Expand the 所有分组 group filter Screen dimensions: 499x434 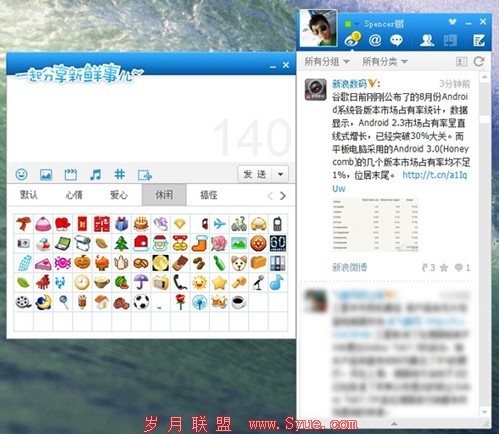pos(327,61)
